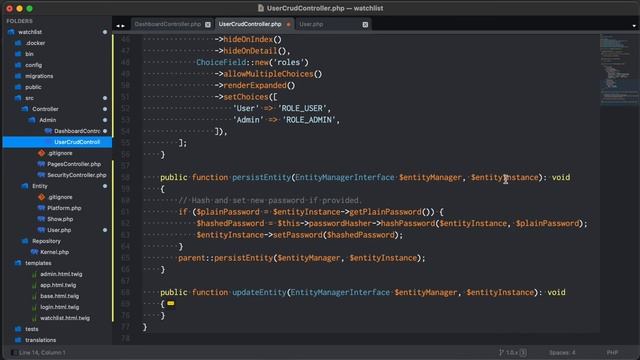Toggle sidebar via status bar panel icon
The image size is (640, 360).
pos(13,353)
